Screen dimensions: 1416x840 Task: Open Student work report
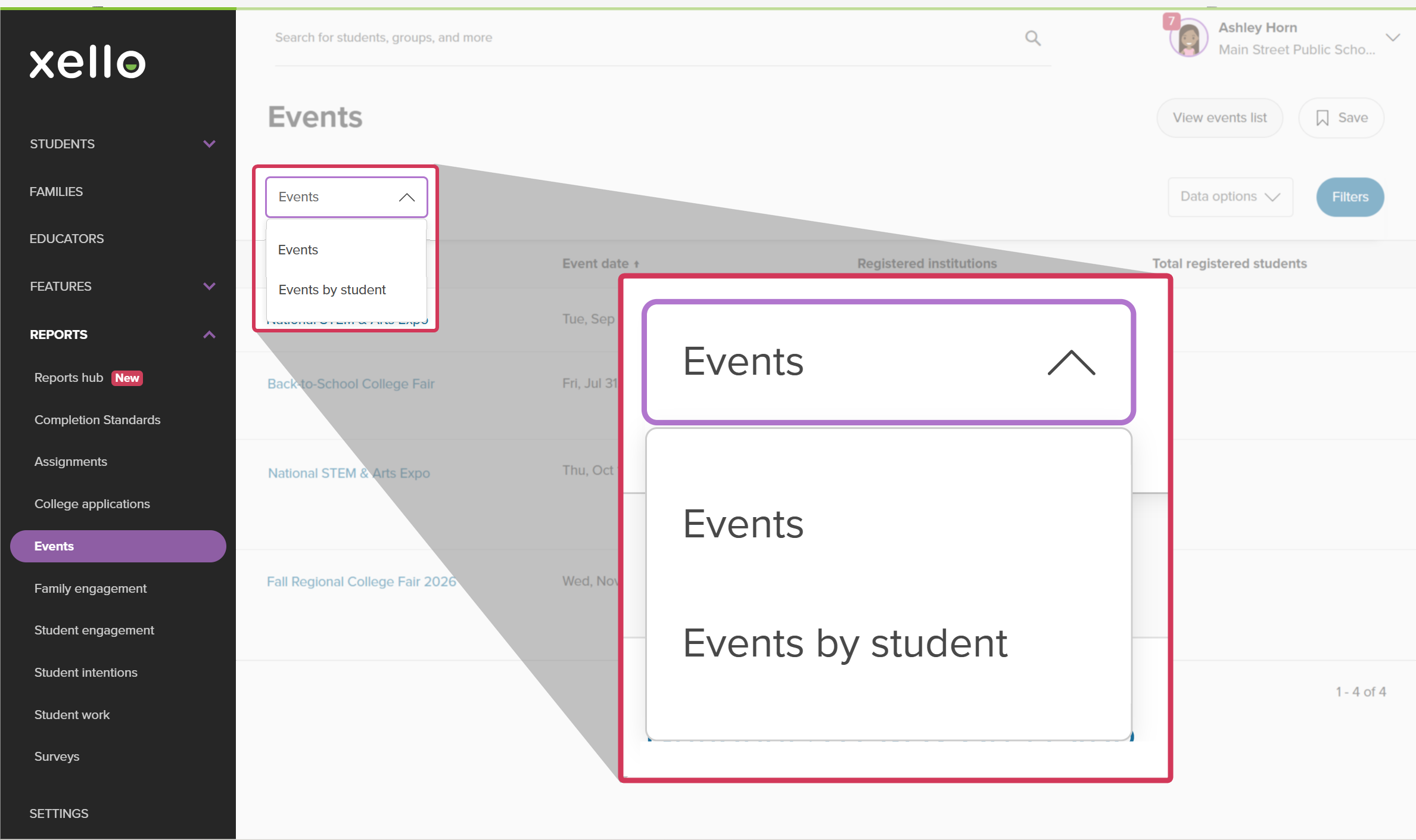(71, 715)
